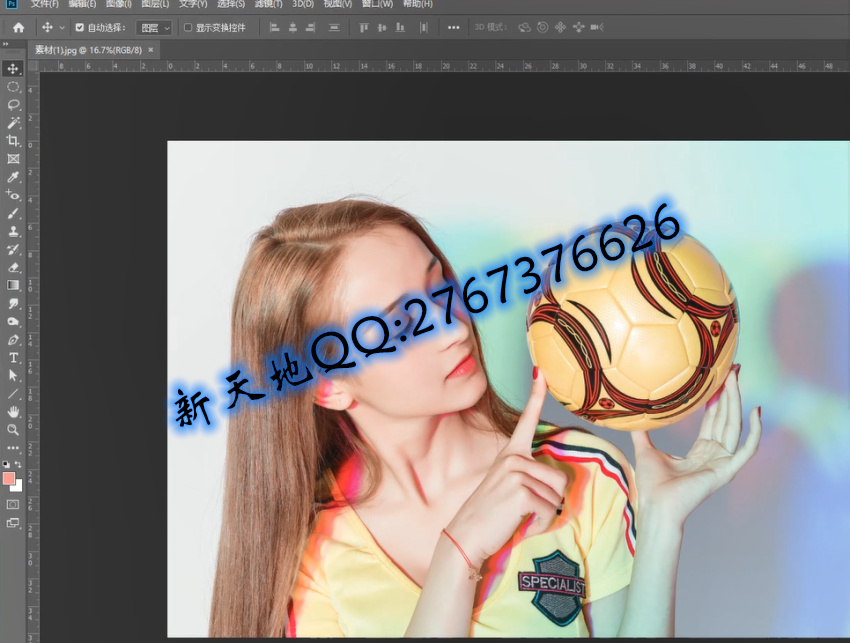Open the ellipsis overflow menu in options bar
Image resolution: width=850 pixels, height=643 pixels.
pos(452,27)
